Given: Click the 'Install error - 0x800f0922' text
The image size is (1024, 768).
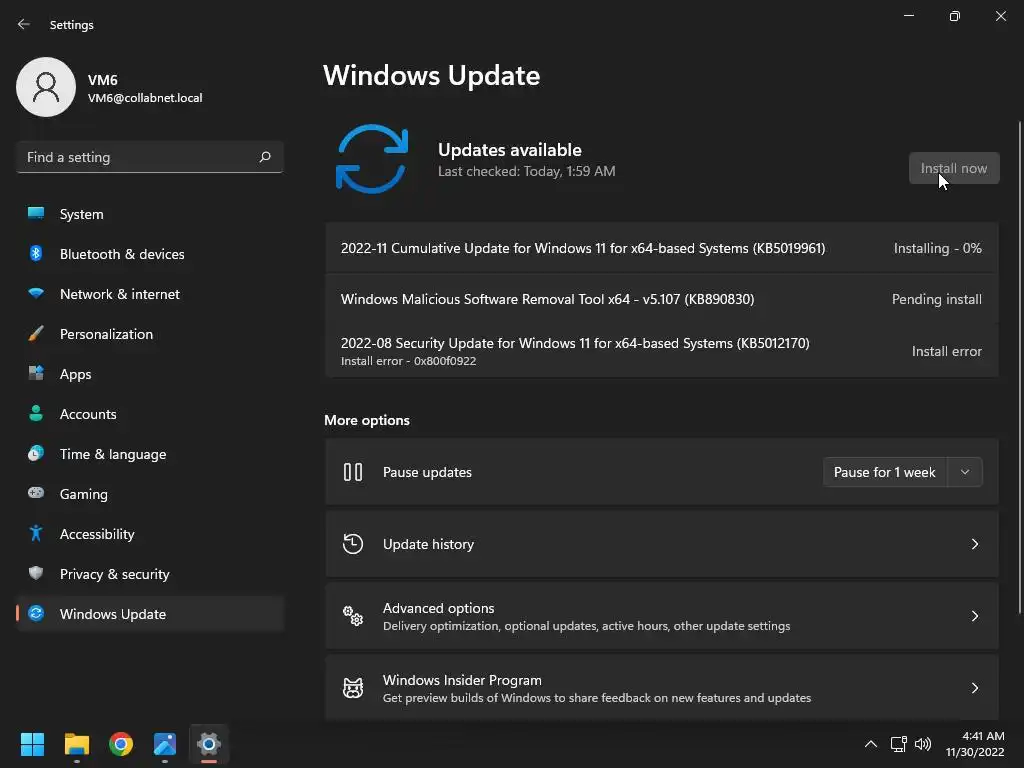Looking at the screenshot, I should coord(408,361).
